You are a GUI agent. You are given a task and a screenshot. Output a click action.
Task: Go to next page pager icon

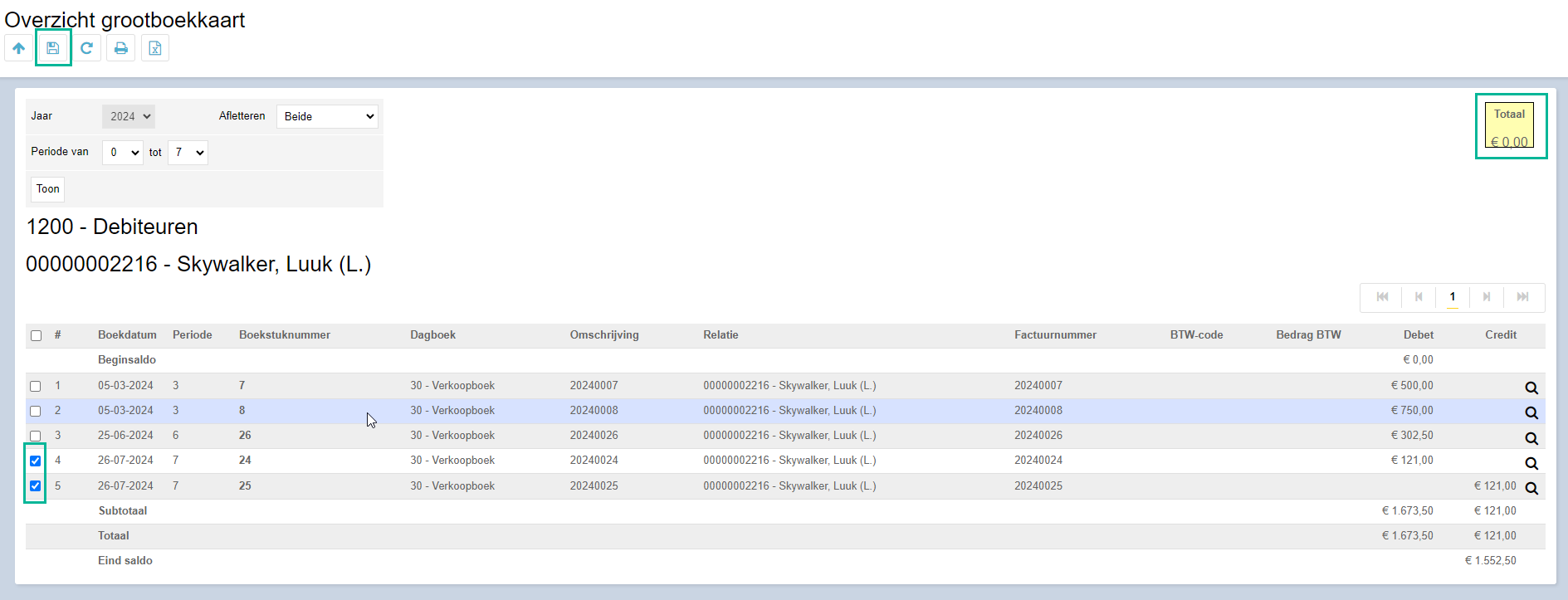click(1487, 297)
